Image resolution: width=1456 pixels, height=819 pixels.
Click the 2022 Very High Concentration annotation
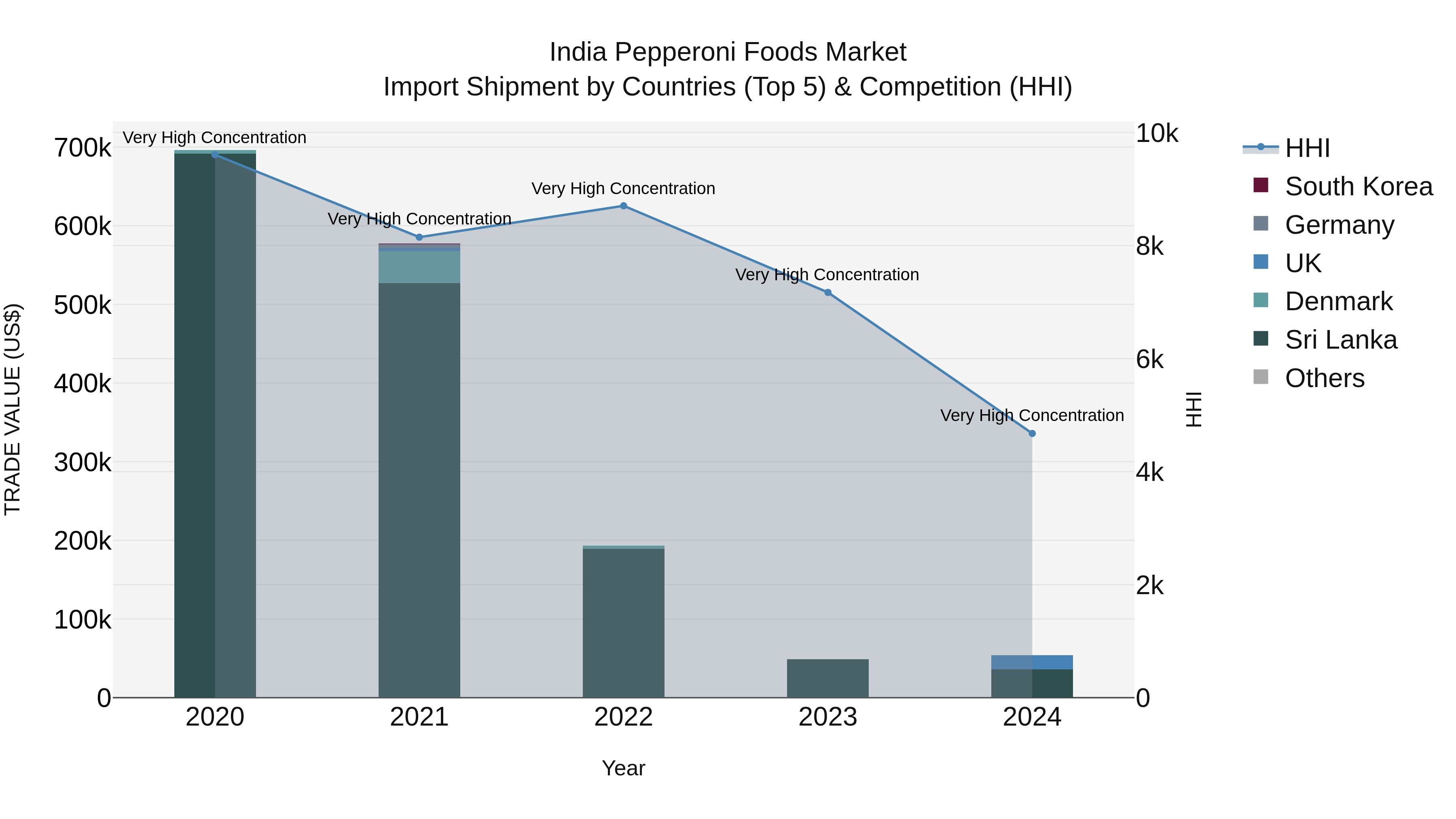click(x=623, y=188)
